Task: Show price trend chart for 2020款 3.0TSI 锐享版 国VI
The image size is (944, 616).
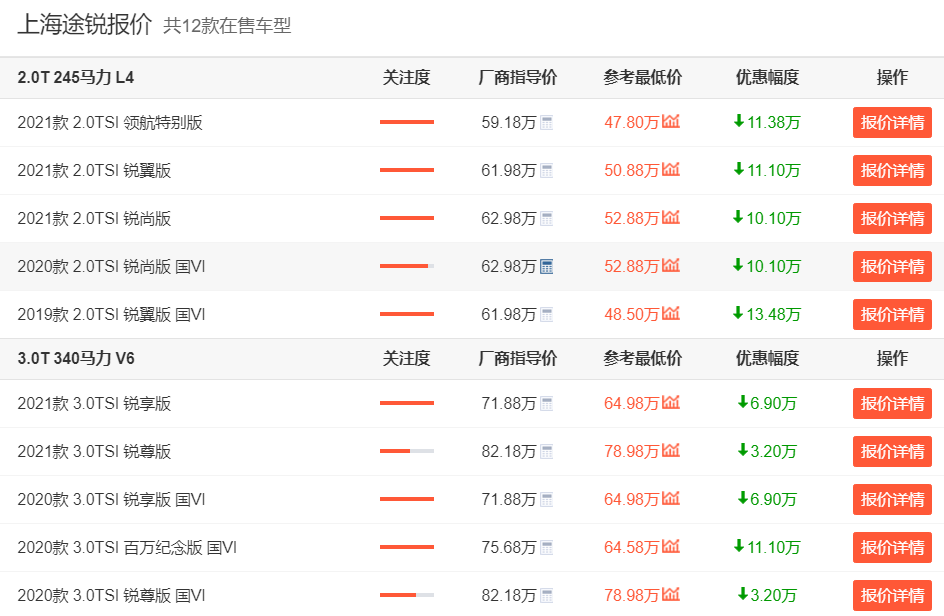Action: [671, 499]
